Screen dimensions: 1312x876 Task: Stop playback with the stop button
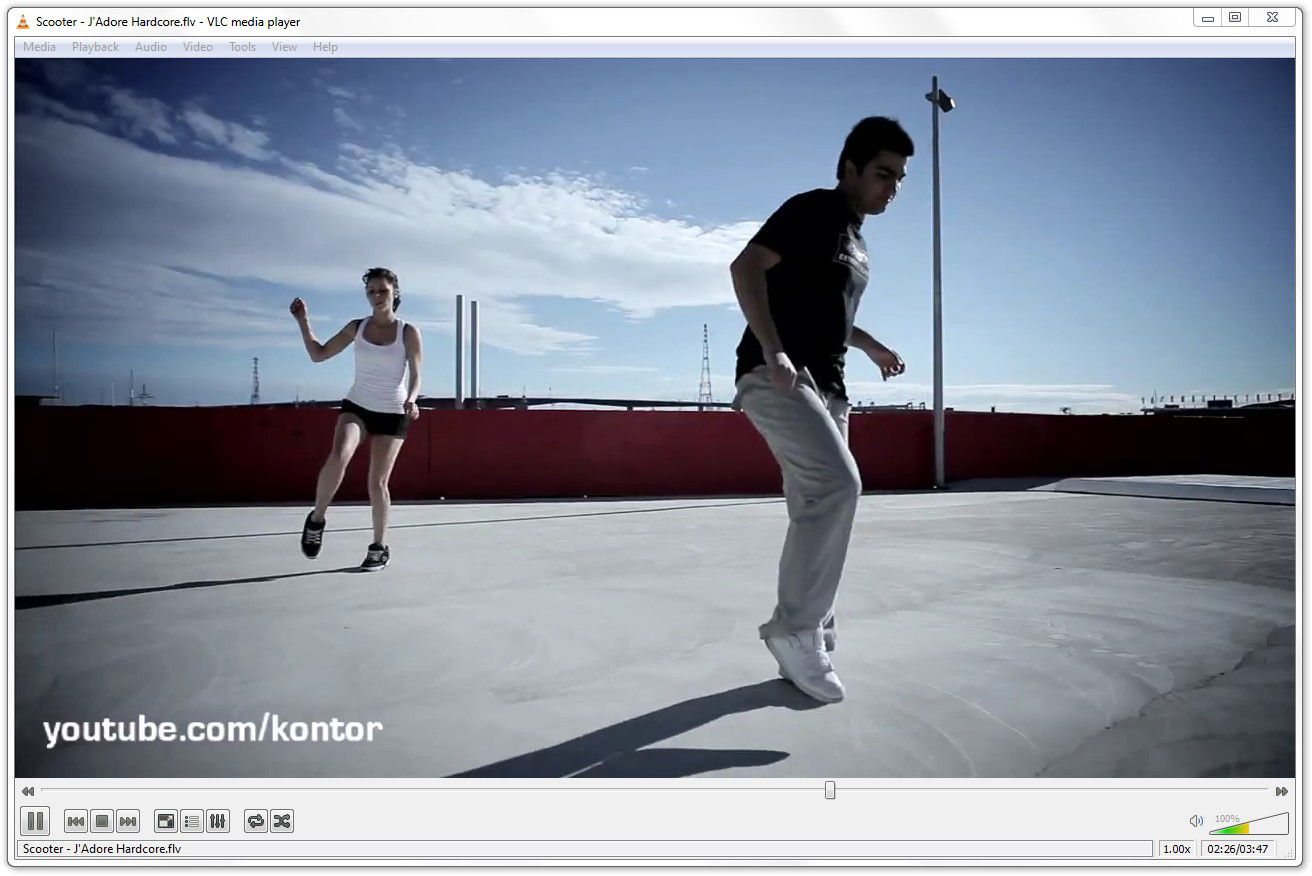tap(101, 822)
